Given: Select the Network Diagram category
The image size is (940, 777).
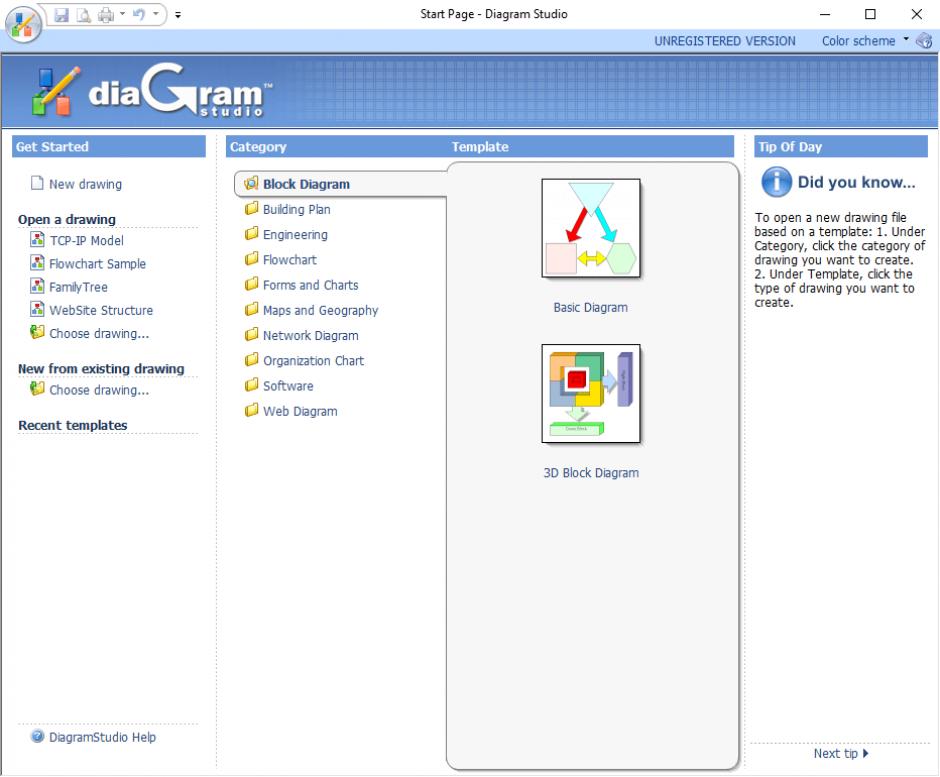Looking at the screenshot, I should 310,336.
